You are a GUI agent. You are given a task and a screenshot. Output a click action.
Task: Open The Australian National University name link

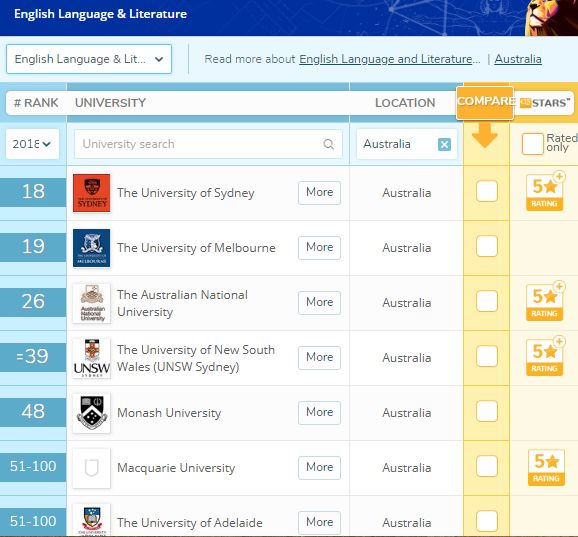point(182,303)
